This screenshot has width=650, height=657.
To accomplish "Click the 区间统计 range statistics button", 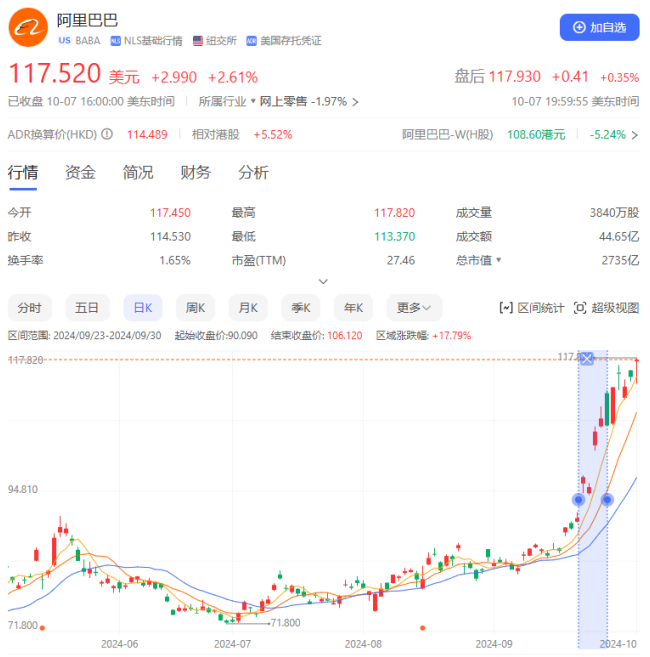I will [532, 308].
